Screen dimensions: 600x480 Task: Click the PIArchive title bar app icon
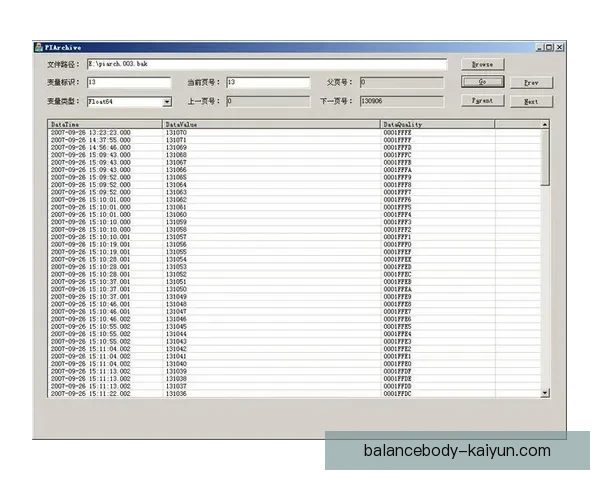tap(38, 47)
